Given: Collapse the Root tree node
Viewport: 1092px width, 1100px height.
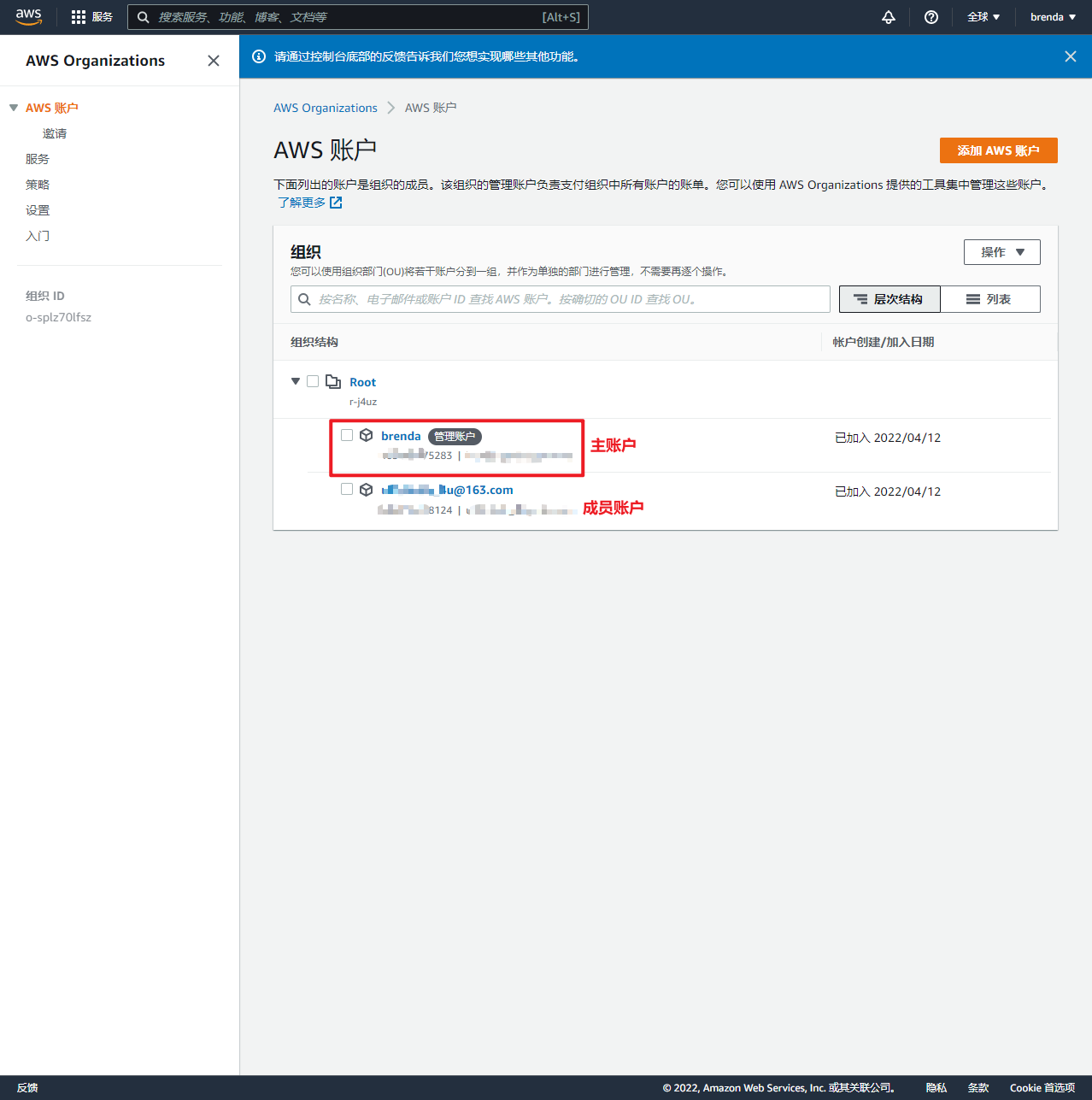Looking at the screenshot, I should pos(296,381).
